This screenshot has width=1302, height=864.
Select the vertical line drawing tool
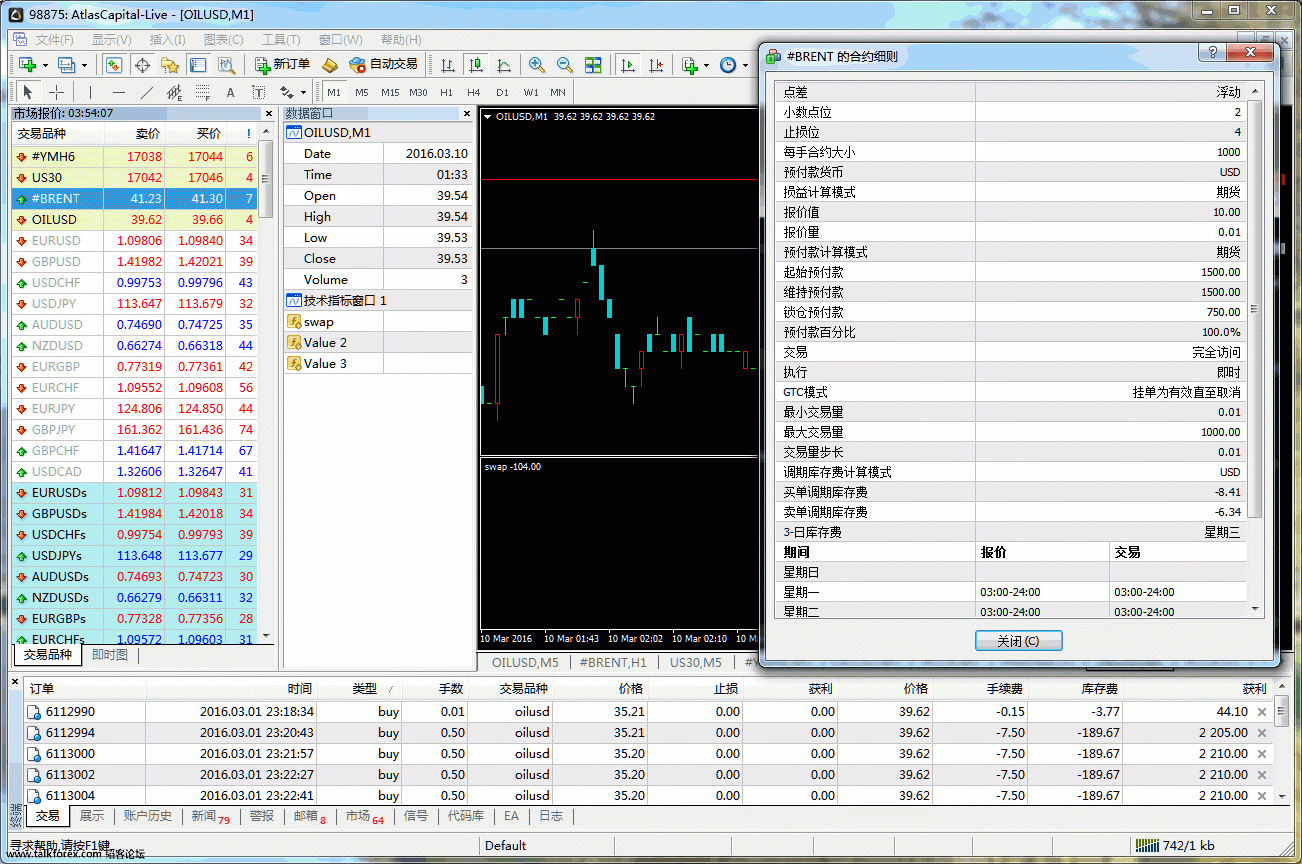[x=91, y=92]
